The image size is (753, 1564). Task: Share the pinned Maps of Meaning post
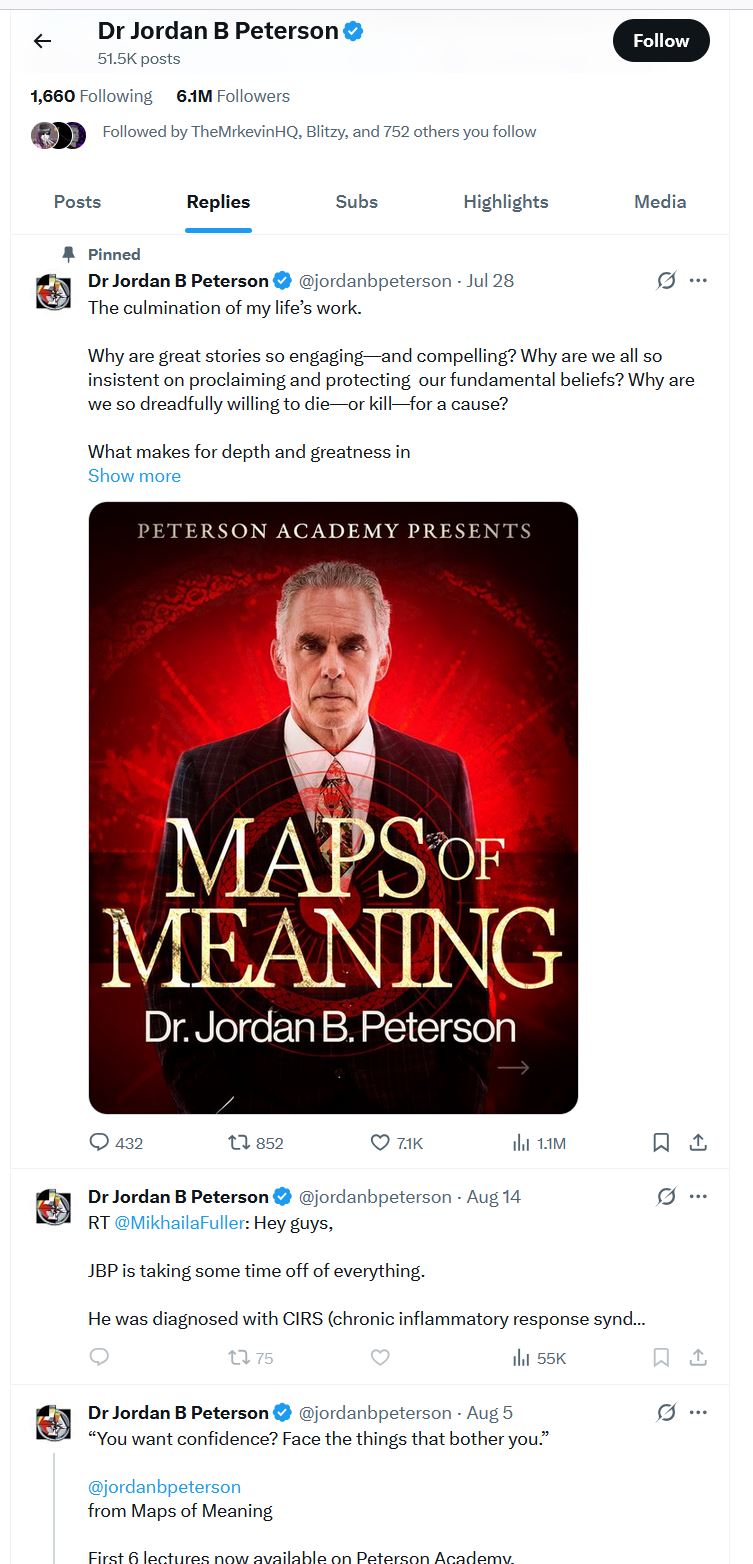[699, 1142]
